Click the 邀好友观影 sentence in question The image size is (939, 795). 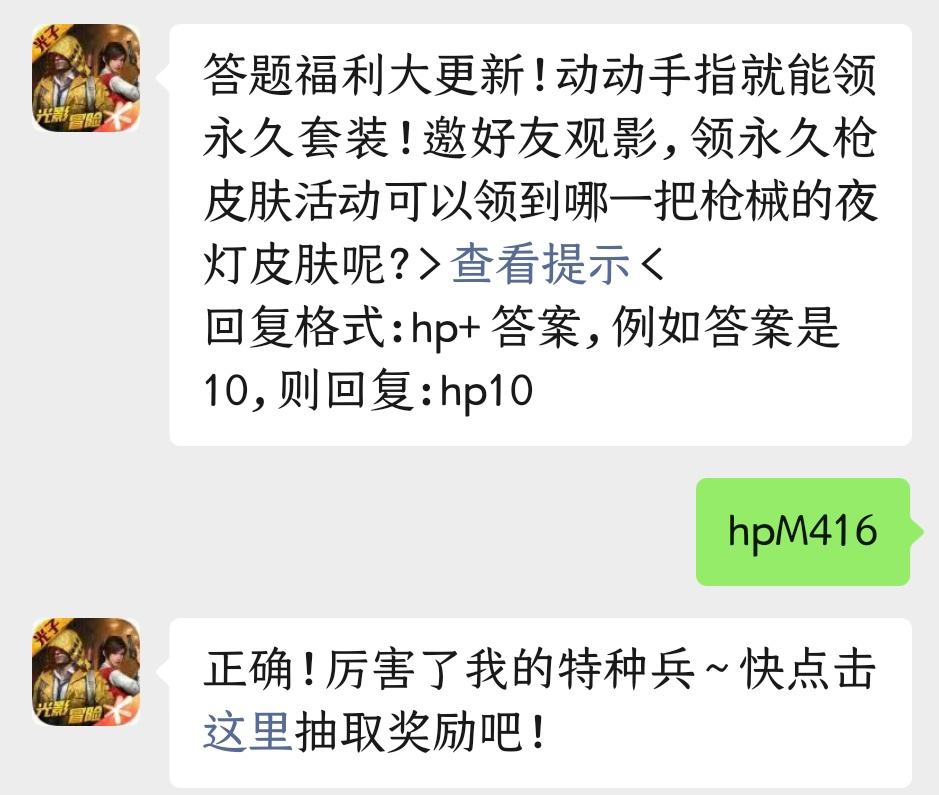pos(540,138)
